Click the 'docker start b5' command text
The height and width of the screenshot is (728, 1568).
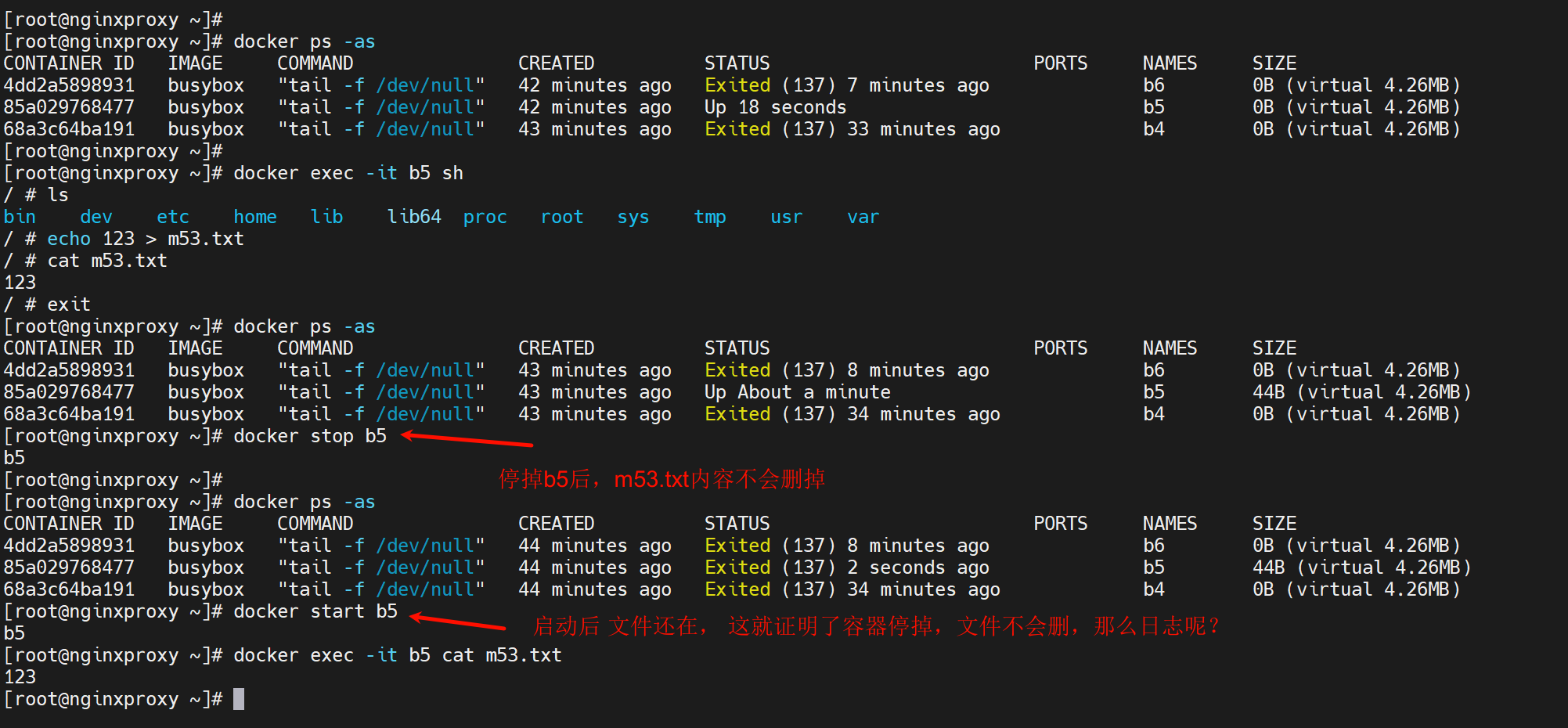(315, 611)
